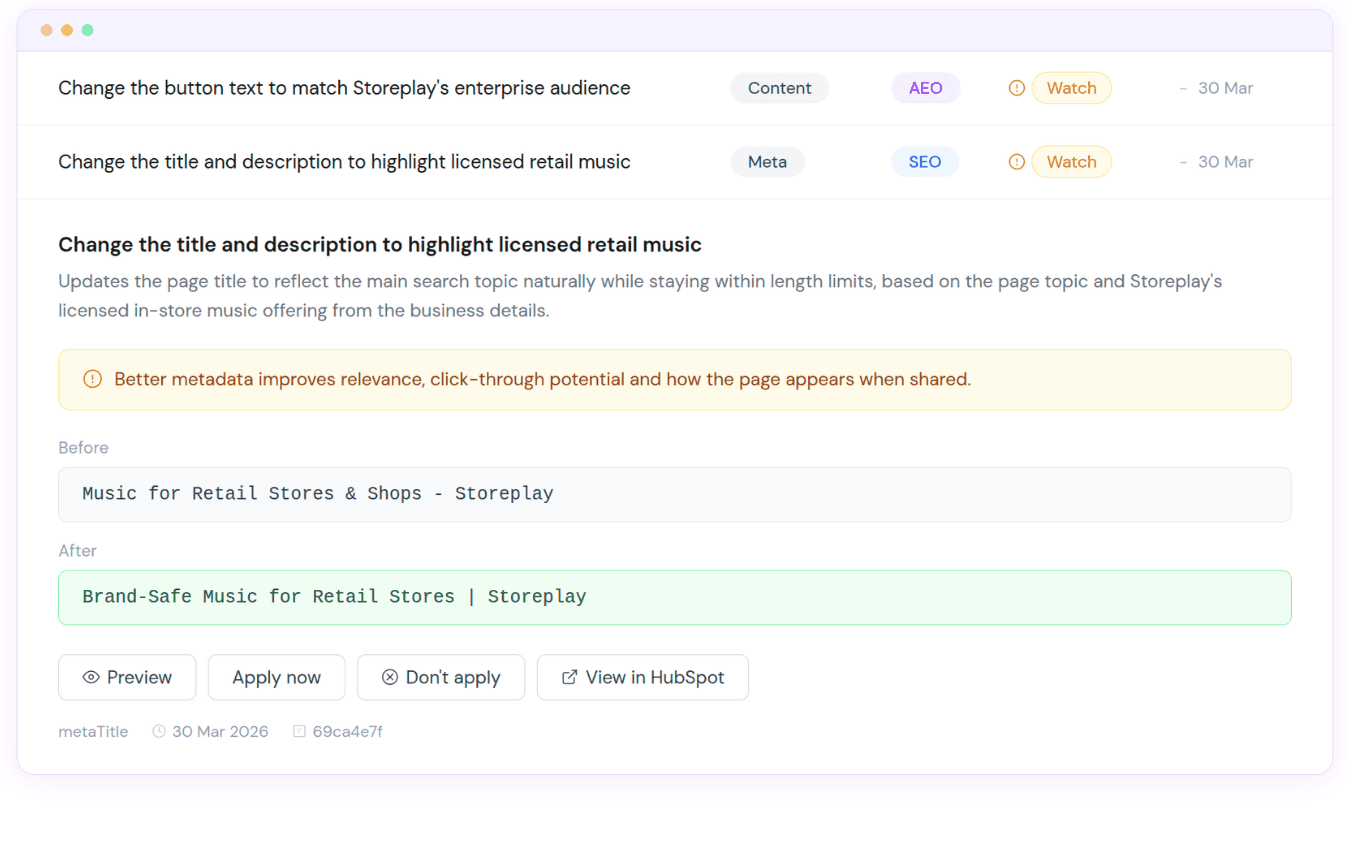Viewport: 1350px width, 844px height.
Task: Collapse the 'Change the title and description' row
Action: (675, 162)
